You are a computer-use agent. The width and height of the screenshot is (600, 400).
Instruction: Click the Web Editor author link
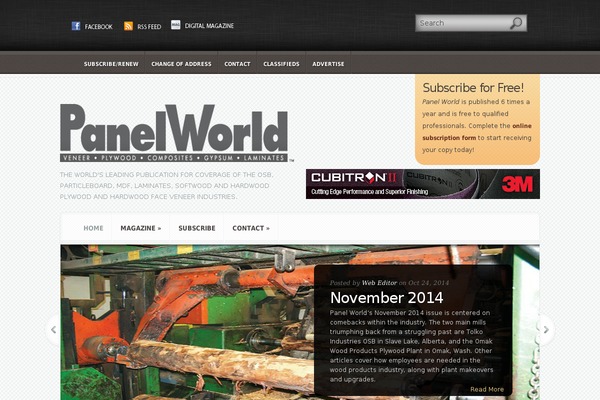click(379, 283)
